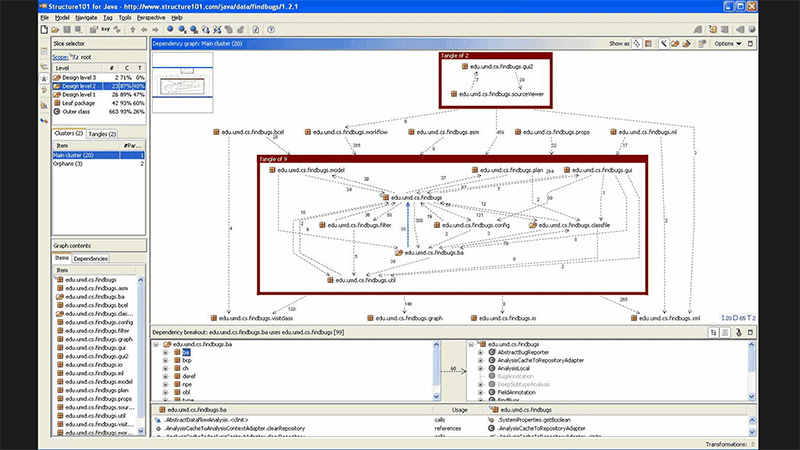The image size is (800, 450).
Task: Select the Outer class level row
Action: click(99, 112)
